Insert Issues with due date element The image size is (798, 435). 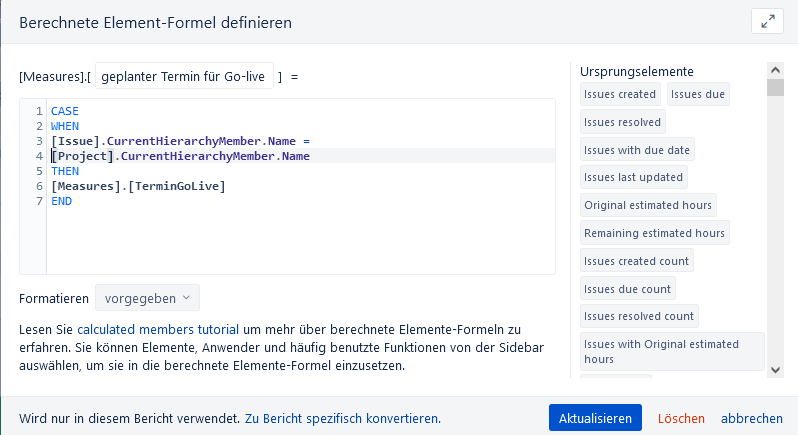(637, 150)
